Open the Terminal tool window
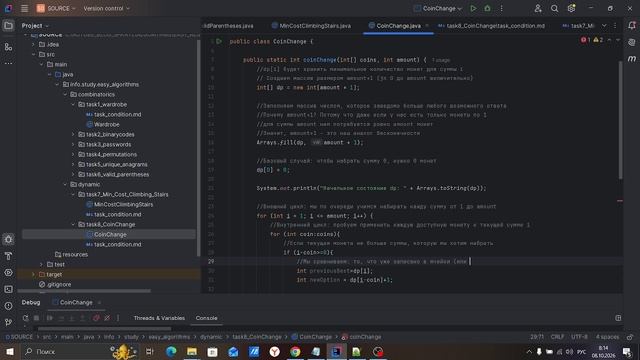The image size is (640, 360). (8, 289)
